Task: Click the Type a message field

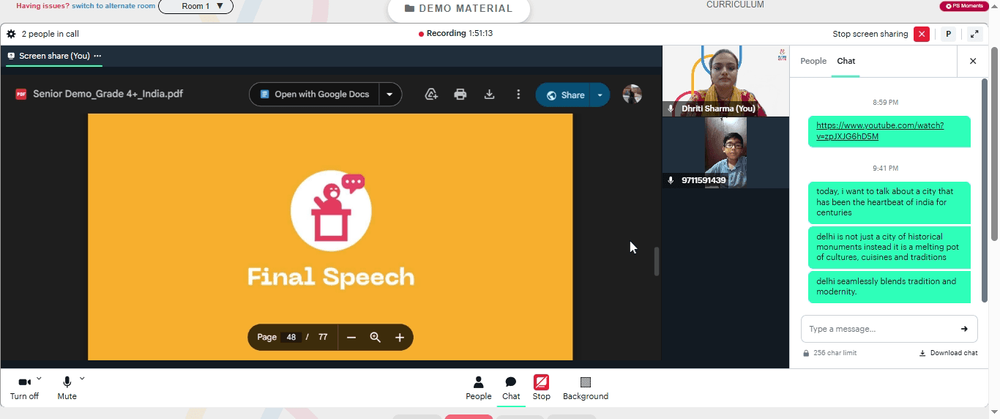Action: tap(880, 329)
